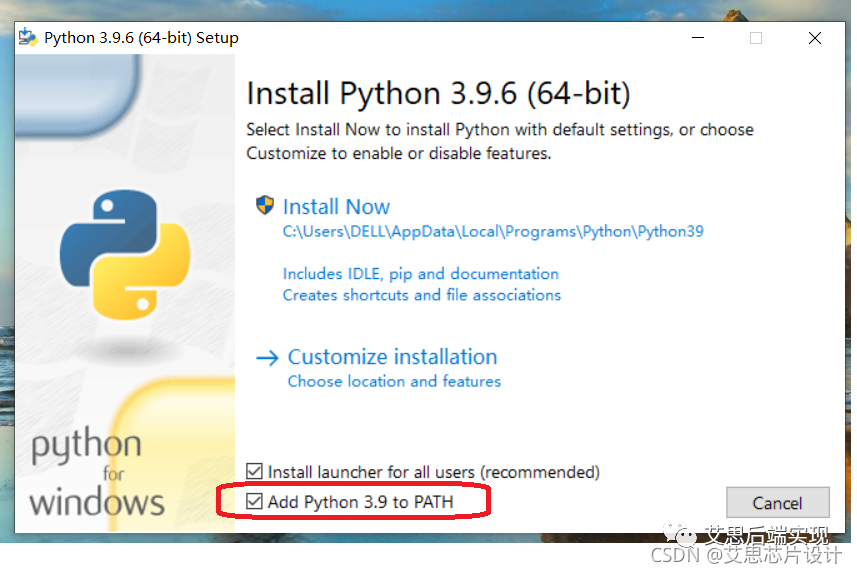Click the blue and yellow Python logo
The width and height of the screenshot is (857, 573).
[125, 255]
